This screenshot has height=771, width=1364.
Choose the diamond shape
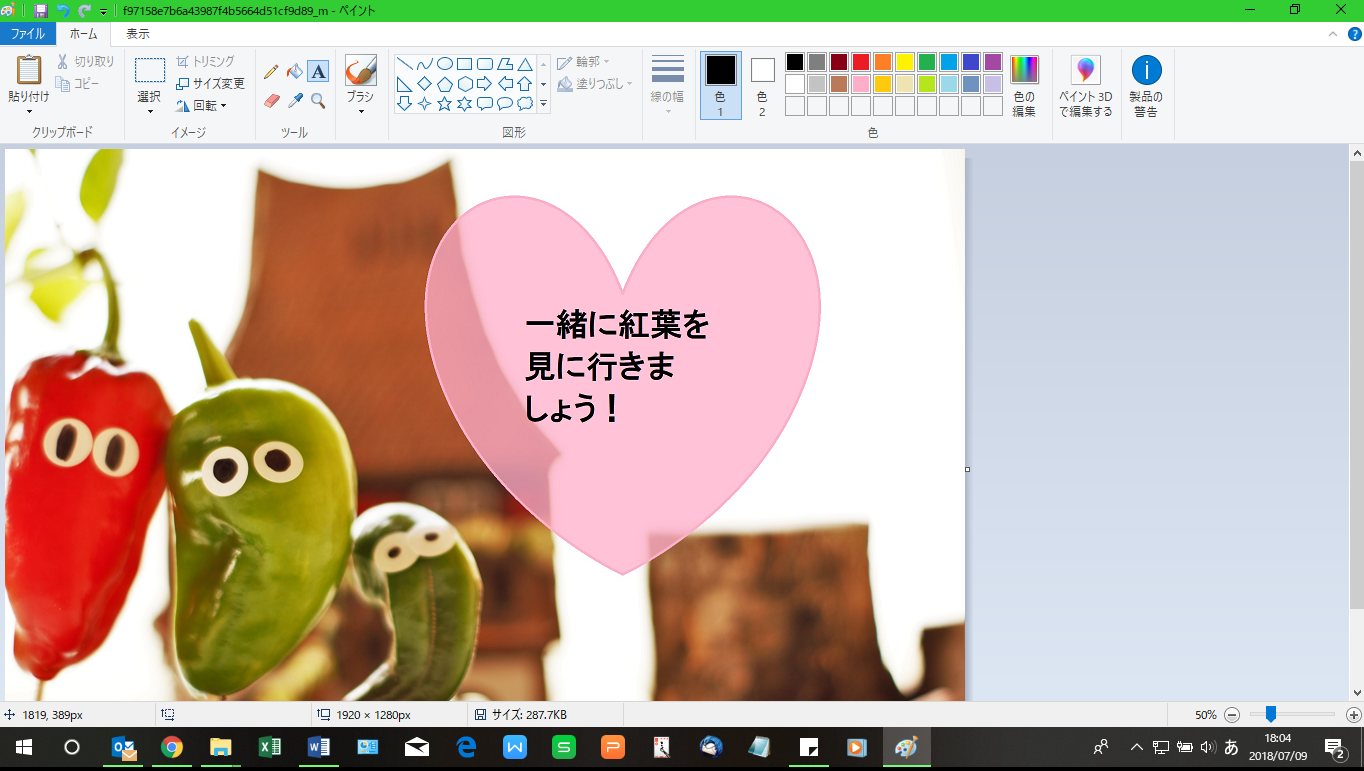425,83
